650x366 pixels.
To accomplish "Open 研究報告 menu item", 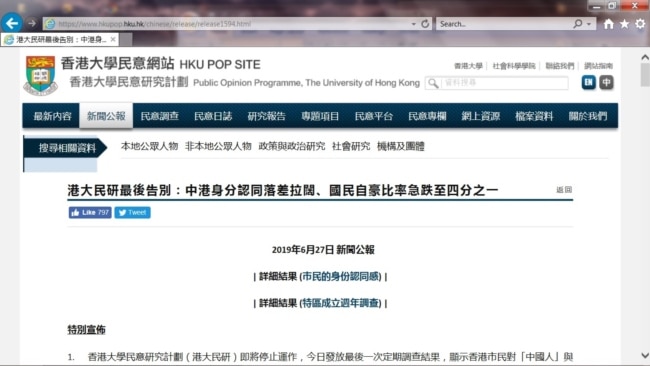I will point(267,116).
